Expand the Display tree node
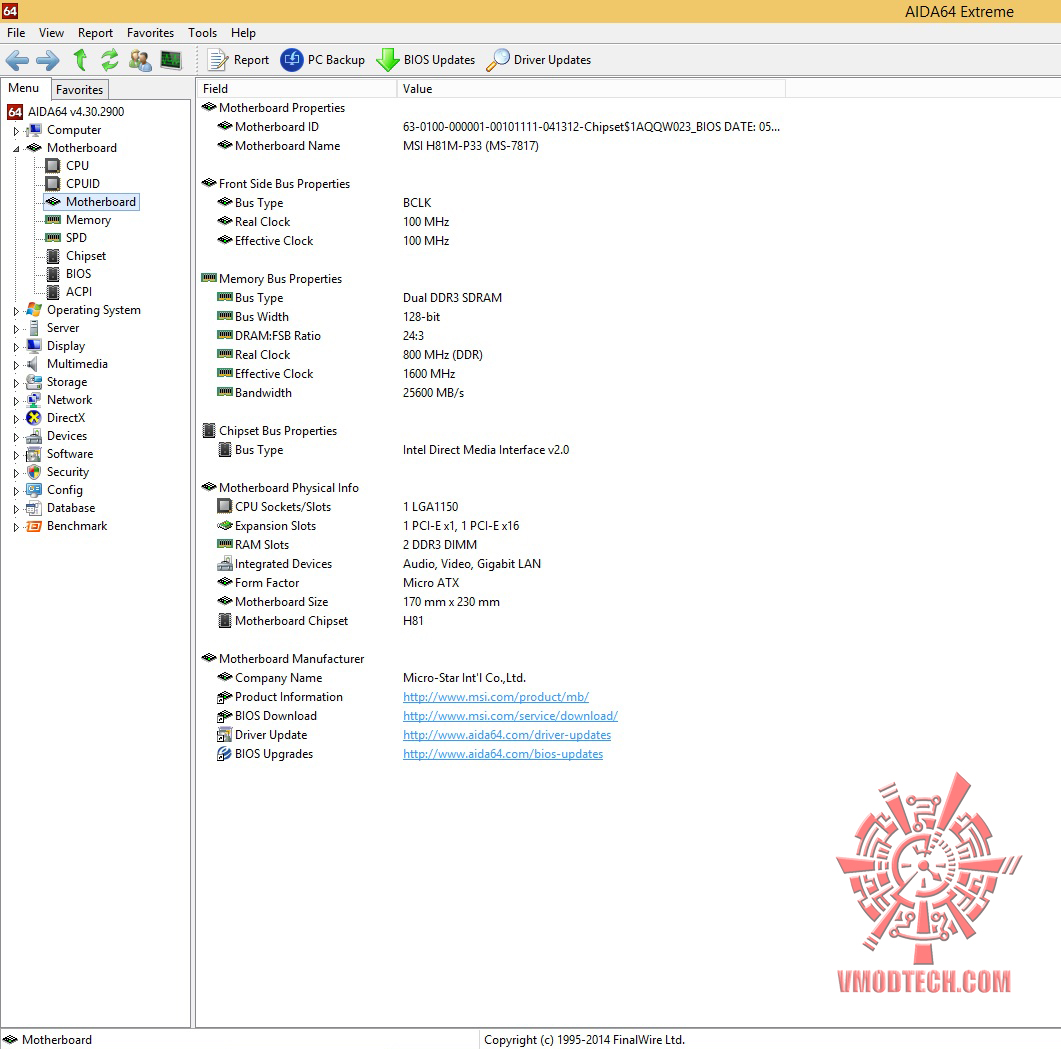Screen dimensions: 1061x1049 point(16,347)
